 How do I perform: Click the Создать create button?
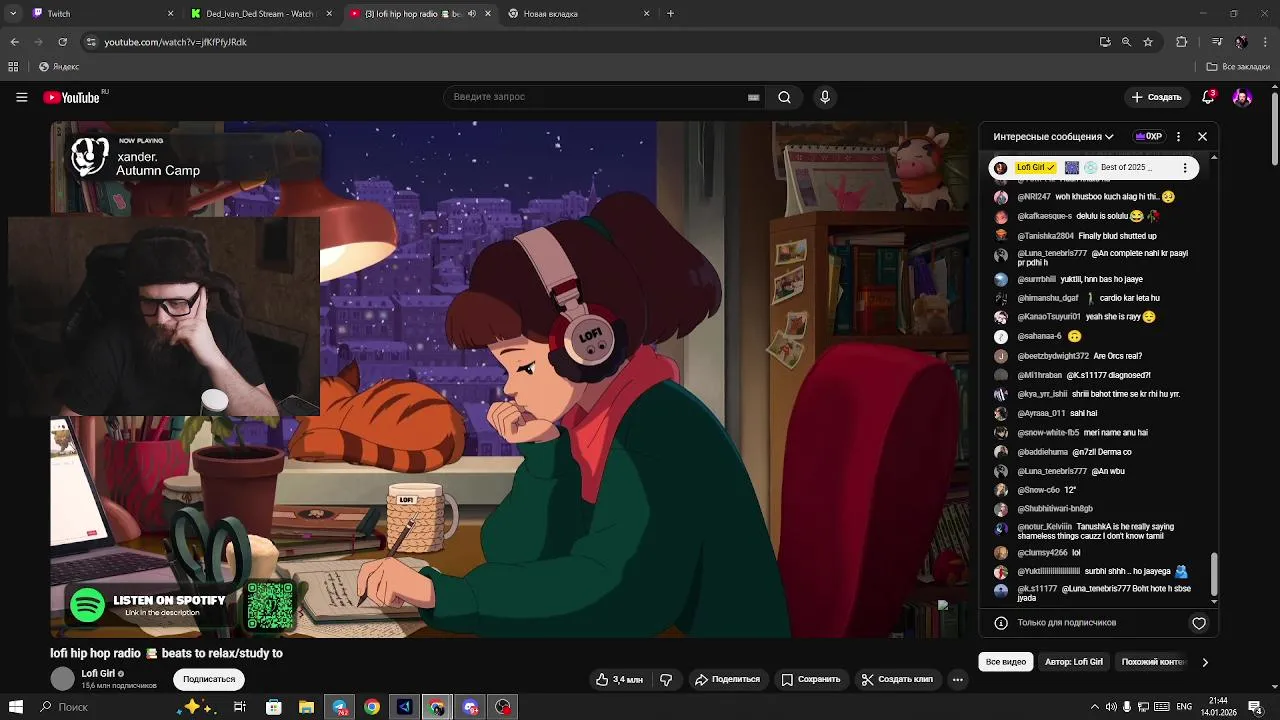click(1156, 97)
